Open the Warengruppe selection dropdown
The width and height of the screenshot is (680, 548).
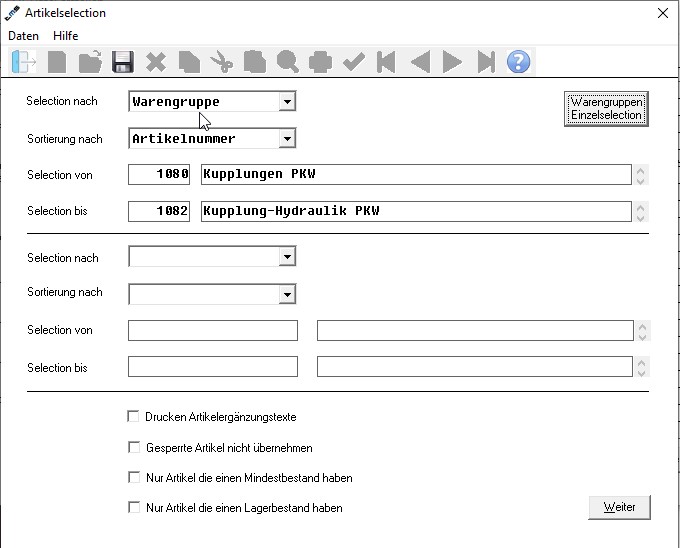[287, 102]
